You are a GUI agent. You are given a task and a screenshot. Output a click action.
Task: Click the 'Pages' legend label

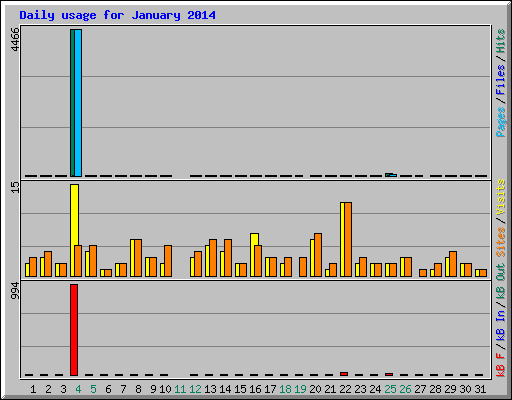(501, 122)
